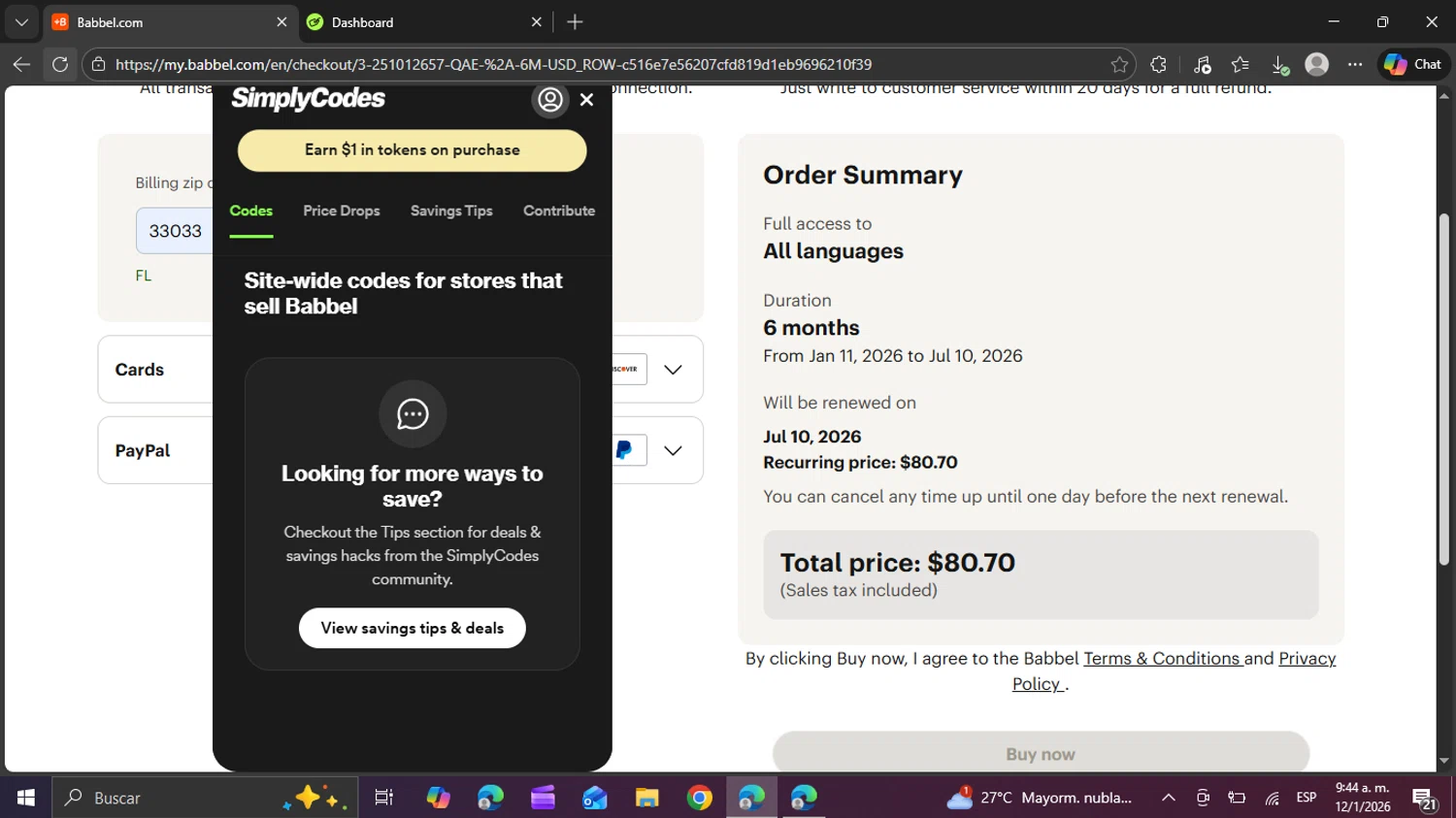This screenshot has height=818, width=1456.
Task: Refresh the Babbel checkout page
Action: [60, 65]
